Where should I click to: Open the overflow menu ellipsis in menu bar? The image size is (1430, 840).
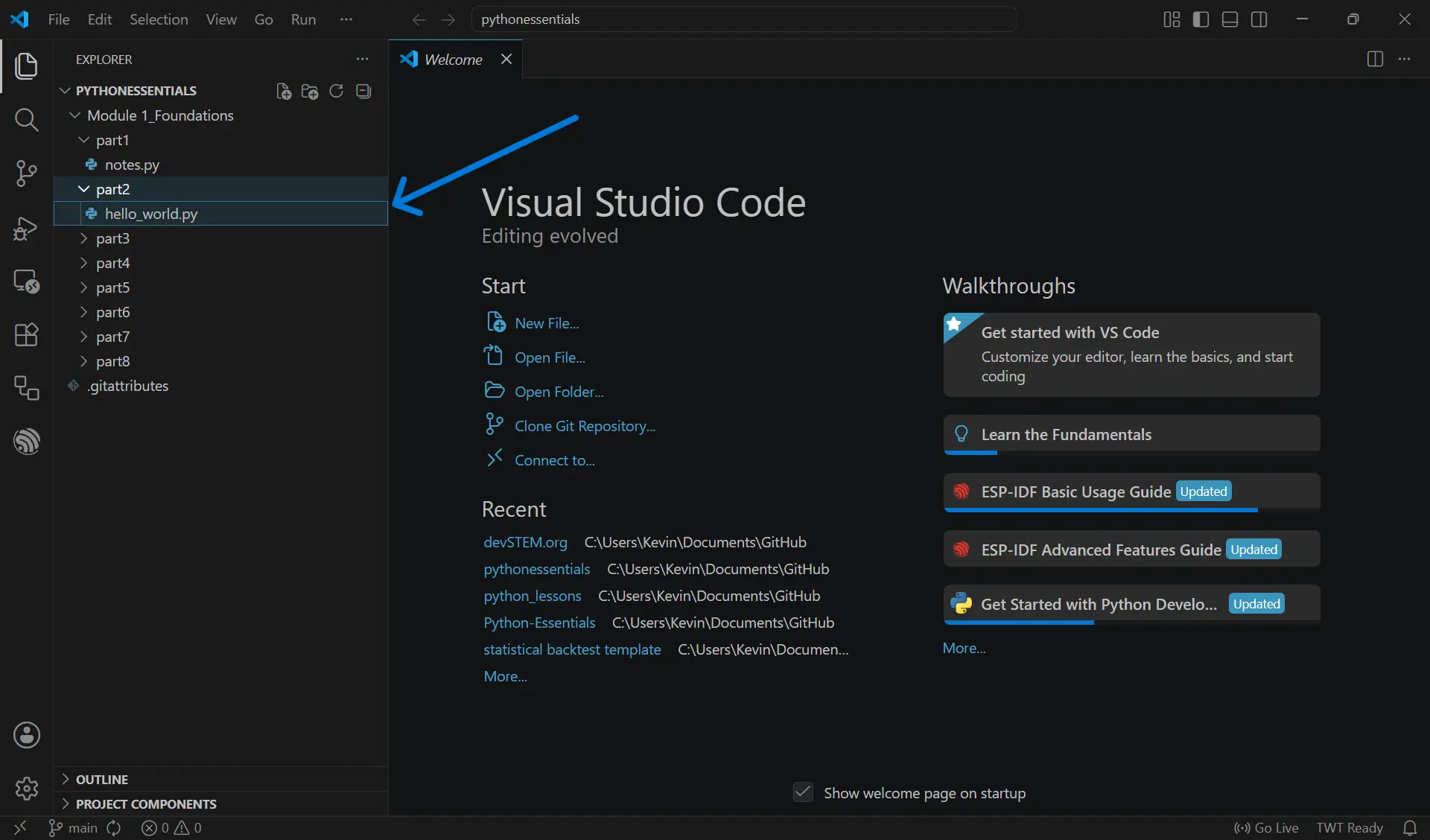(x=346, y=19)
